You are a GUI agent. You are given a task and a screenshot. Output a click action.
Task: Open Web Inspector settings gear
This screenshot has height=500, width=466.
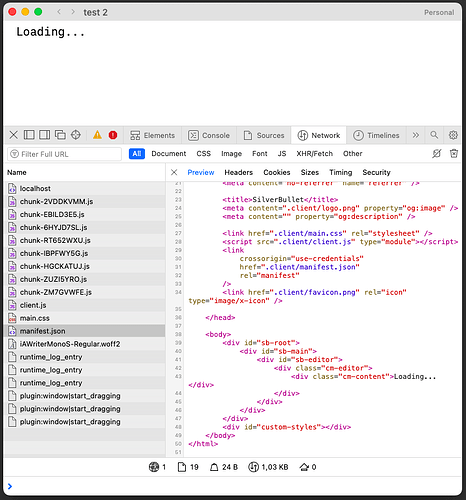click(x=453, y=135)
